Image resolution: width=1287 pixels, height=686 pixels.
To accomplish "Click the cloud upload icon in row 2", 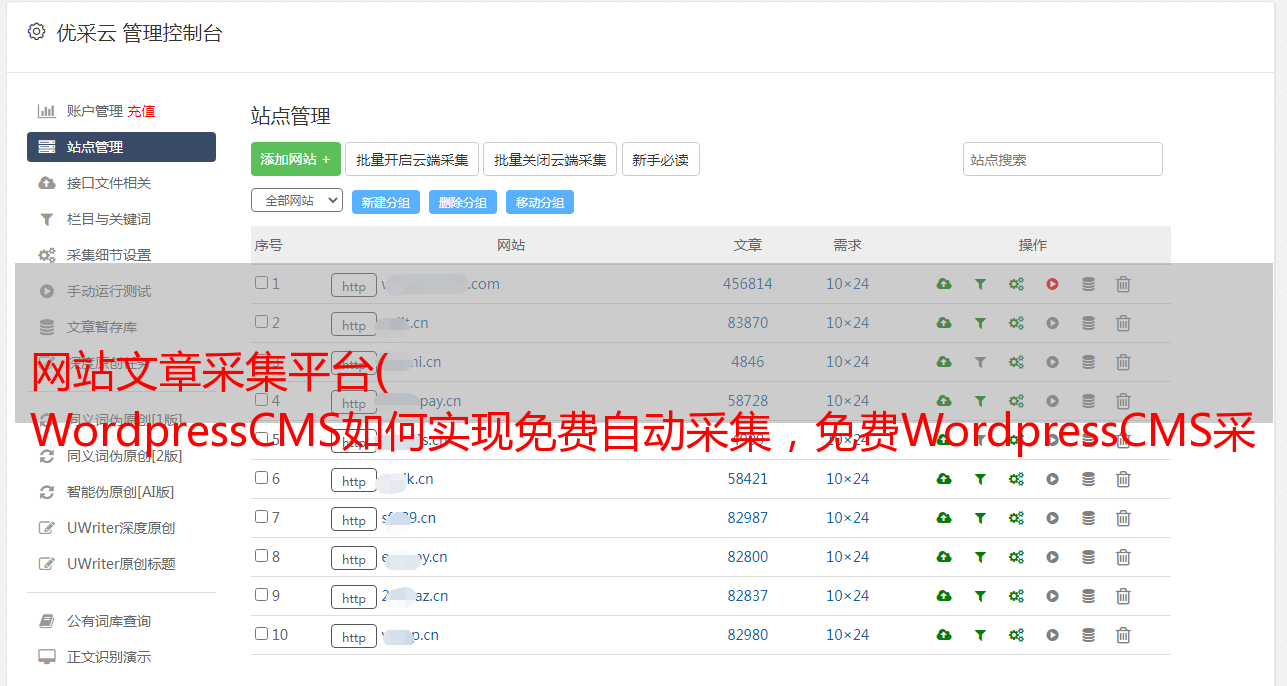I will [x=944, y=323].
